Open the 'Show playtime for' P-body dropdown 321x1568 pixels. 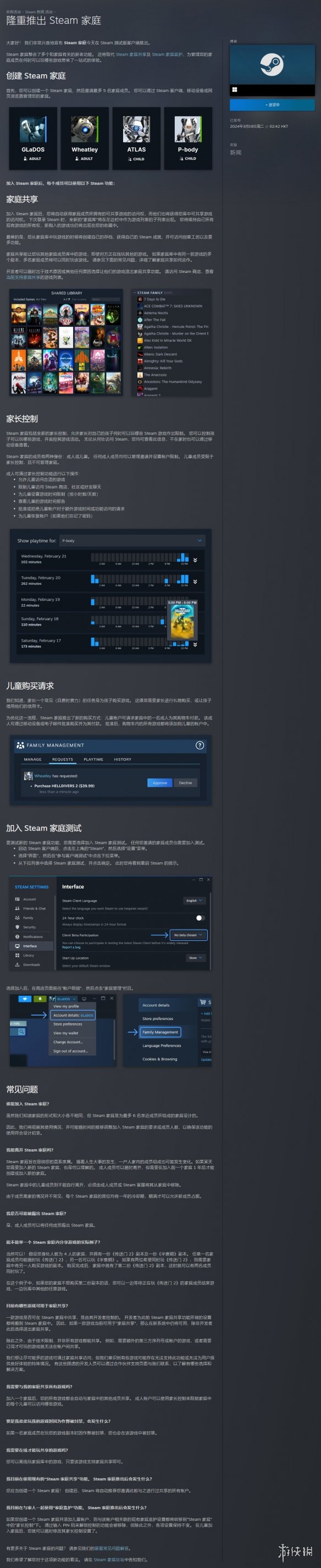[132, 540]
